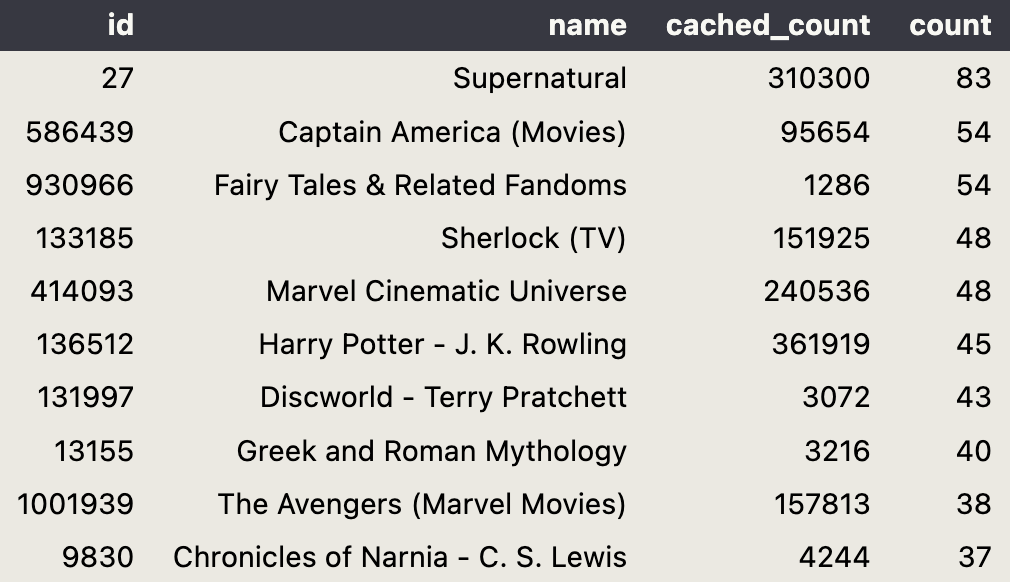Click the id column header
The width and height of the screenshot is (1010, 582).
pyautogui.click(x=120, y=25)
